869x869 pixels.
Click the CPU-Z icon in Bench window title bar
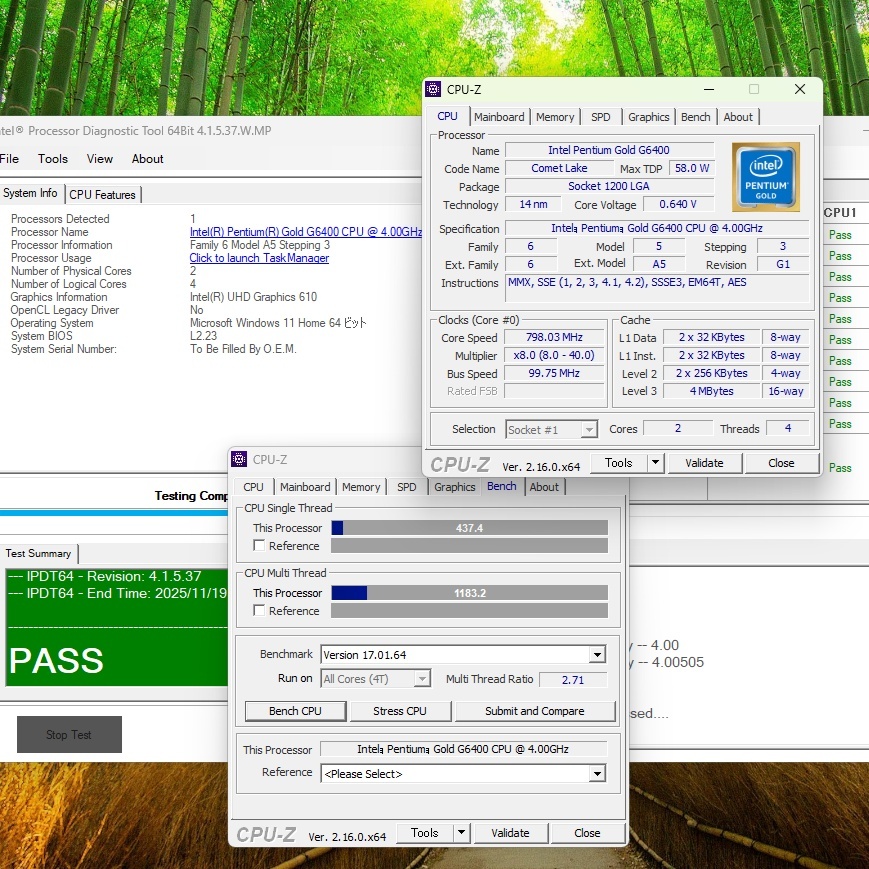(239, 459)
